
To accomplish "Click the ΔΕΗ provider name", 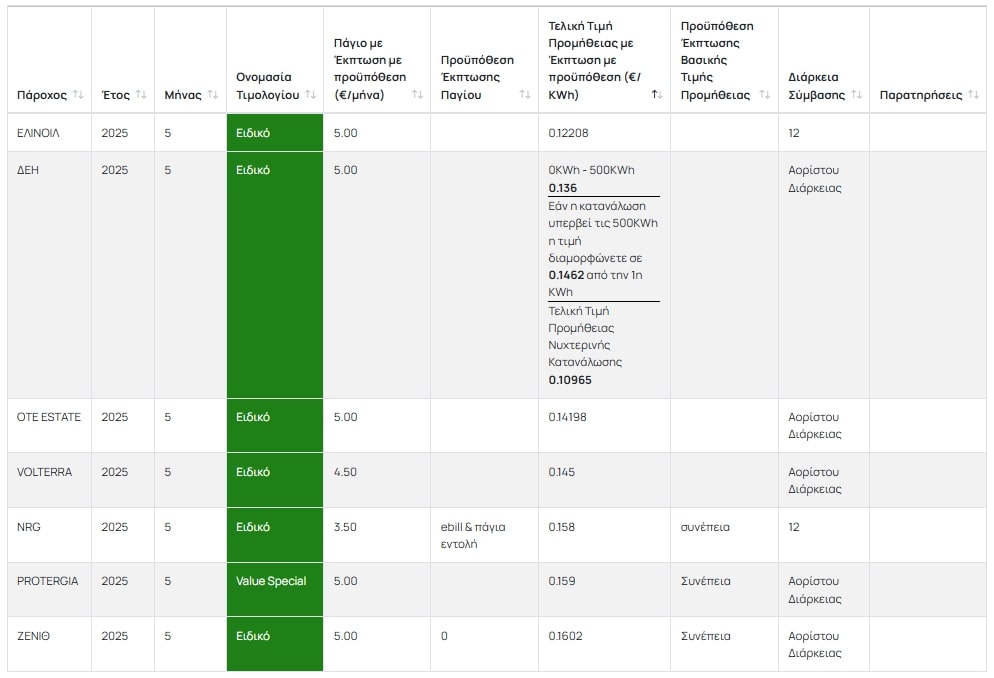I will pos(27,170).
